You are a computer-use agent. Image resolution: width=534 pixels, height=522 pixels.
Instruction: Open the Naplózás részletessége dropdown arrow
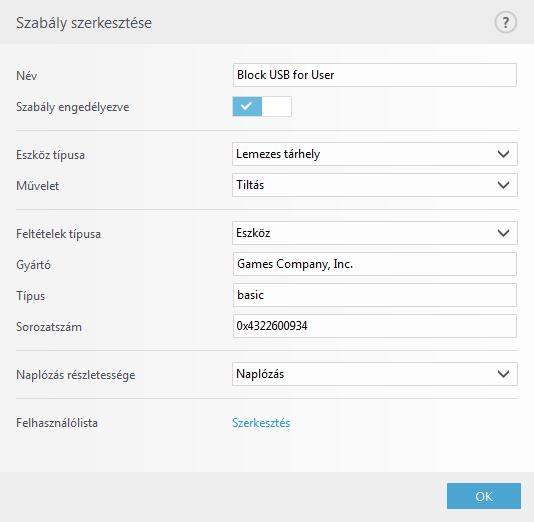(x=503, y=374)
